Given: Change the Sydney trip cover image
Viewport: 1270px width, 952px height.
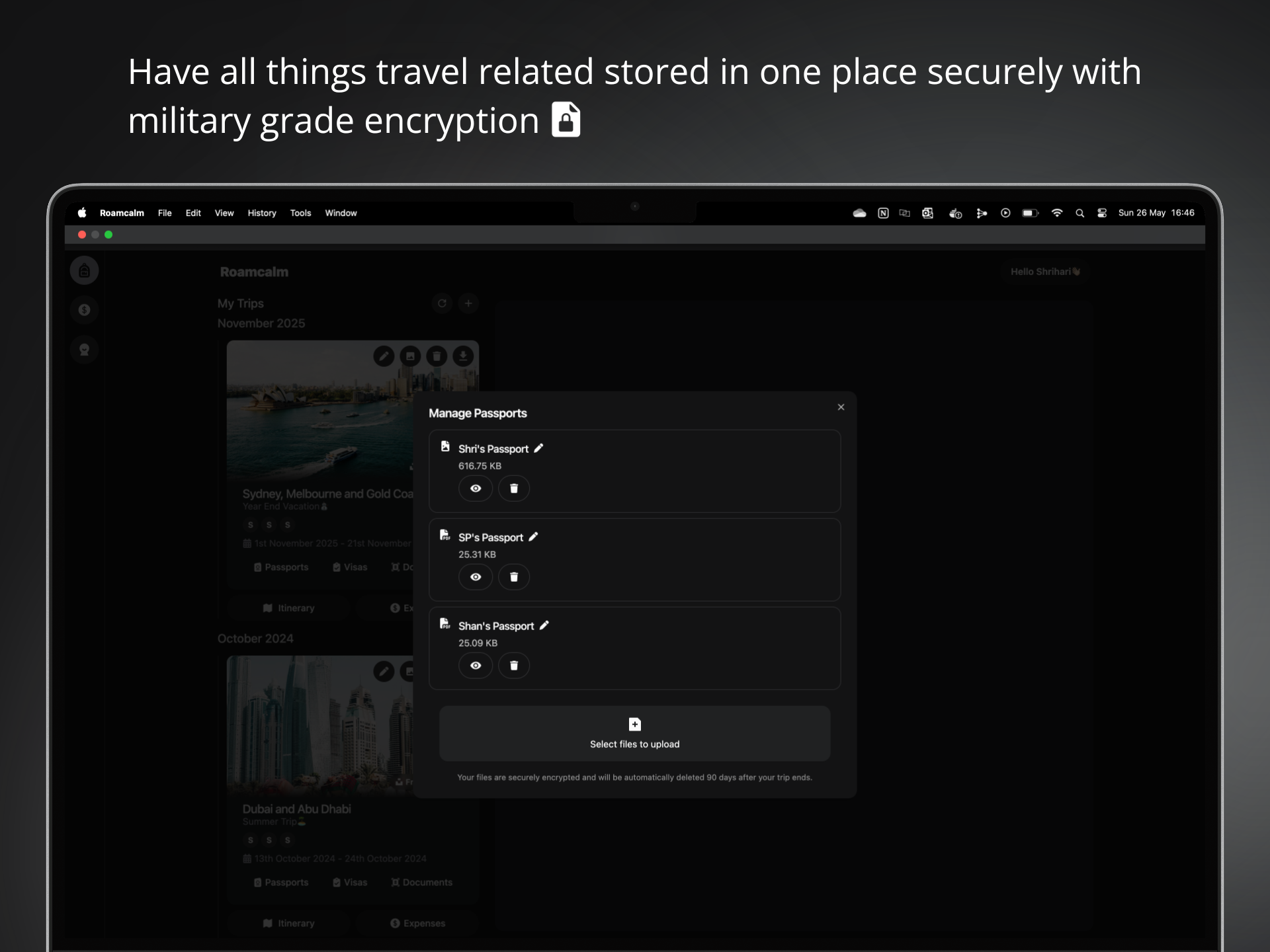Looking at the screenshot, I should pos(410,356).
